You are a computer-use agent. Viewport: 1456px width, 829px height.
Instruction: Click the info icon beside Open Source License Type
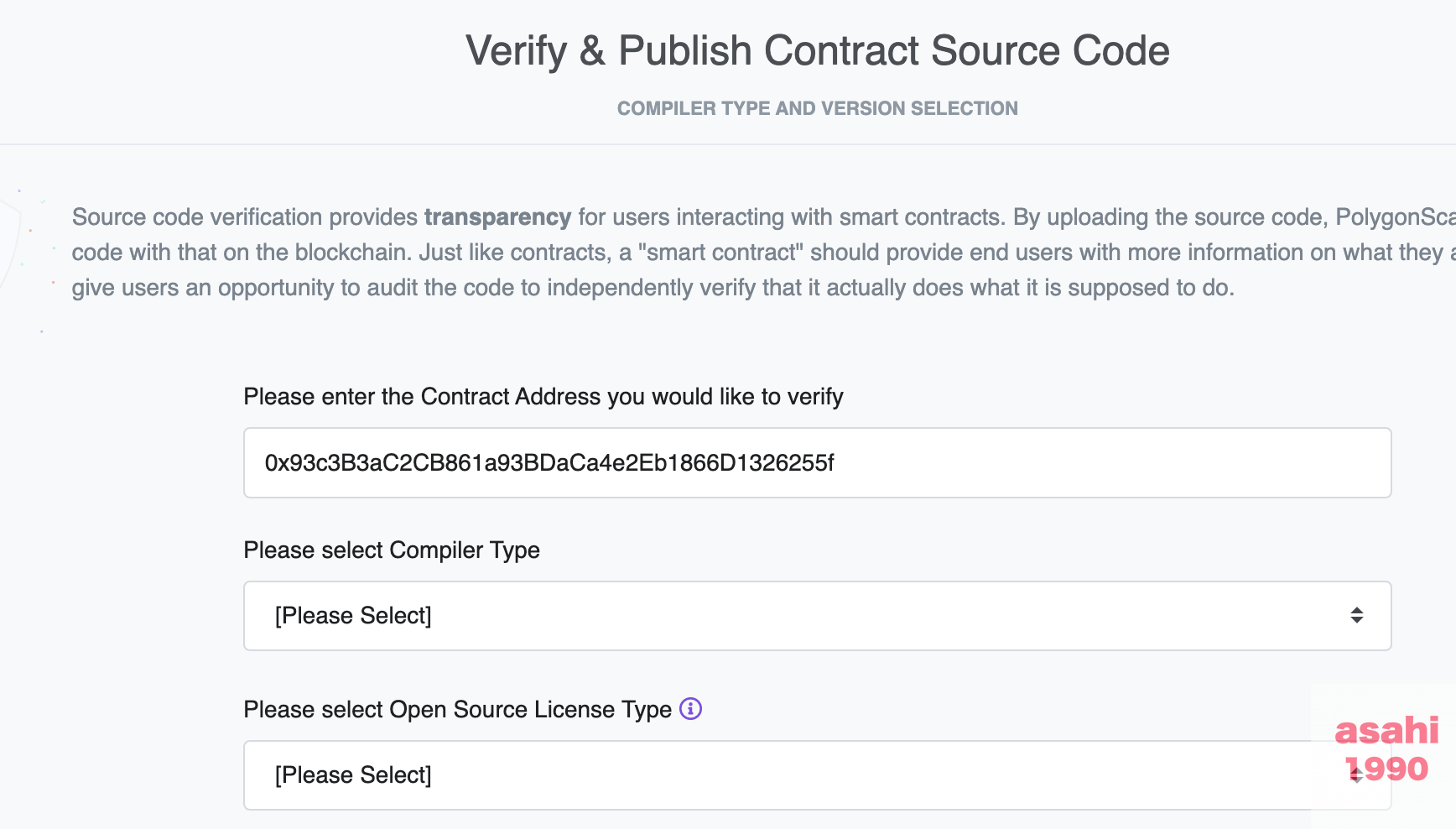[x=690, y=709]
